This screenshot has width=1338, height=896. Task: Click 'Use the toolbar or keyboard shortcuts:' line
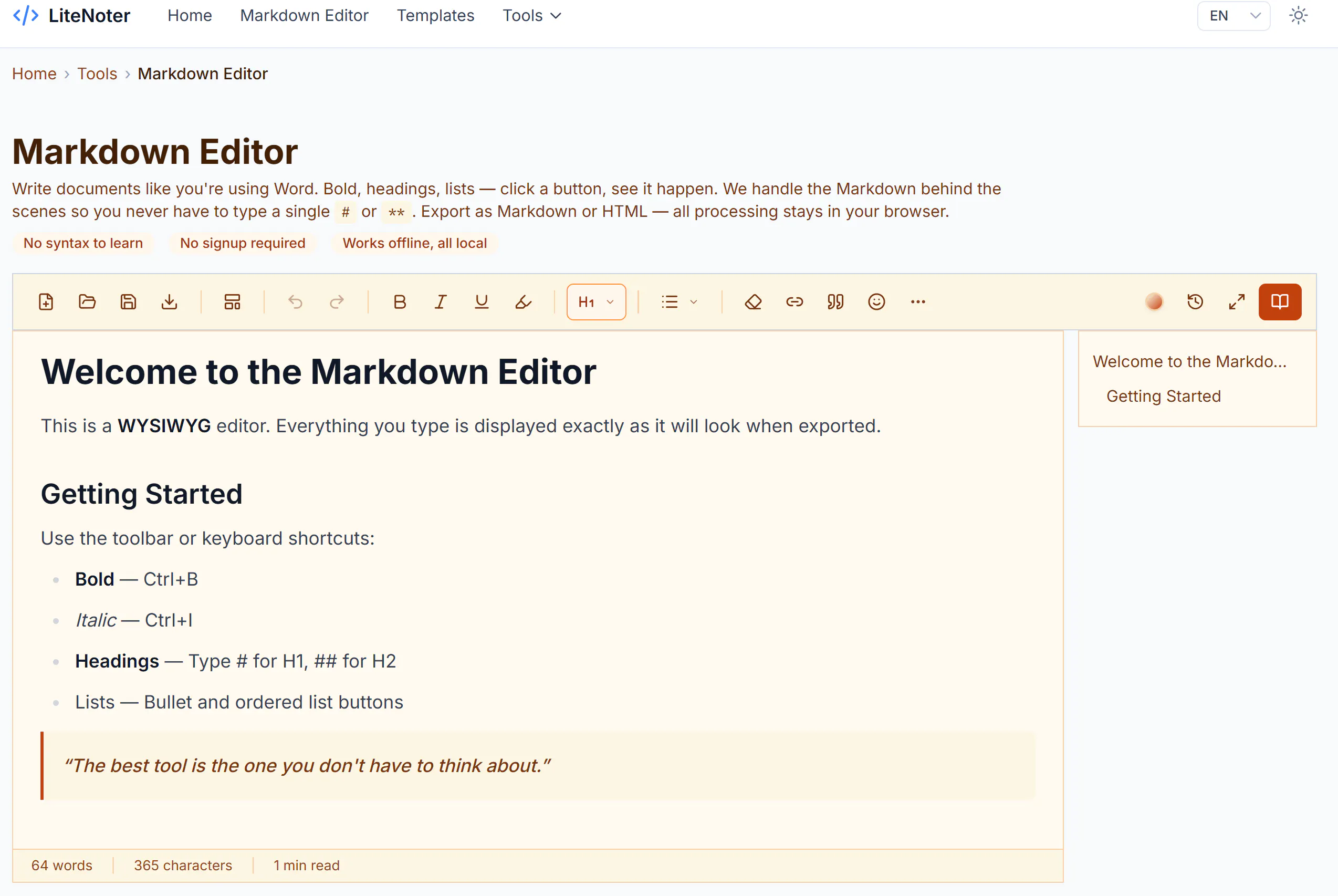coord(208,538)
